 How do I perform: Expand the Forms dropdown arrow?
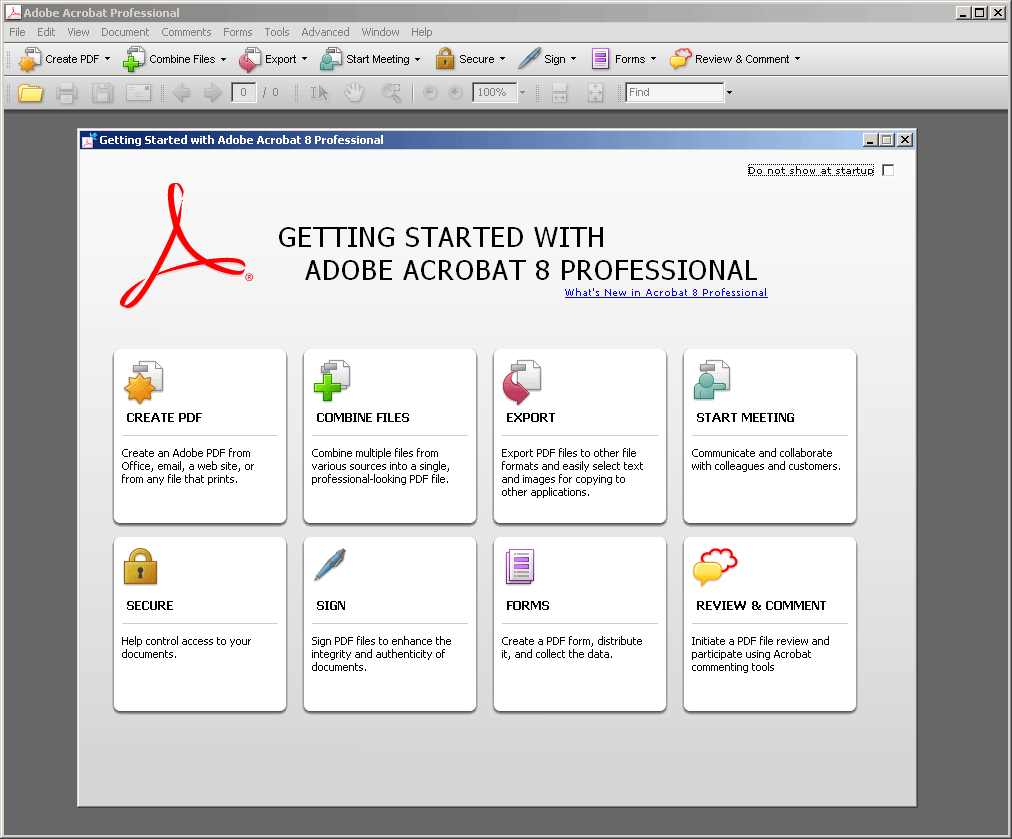653,59
